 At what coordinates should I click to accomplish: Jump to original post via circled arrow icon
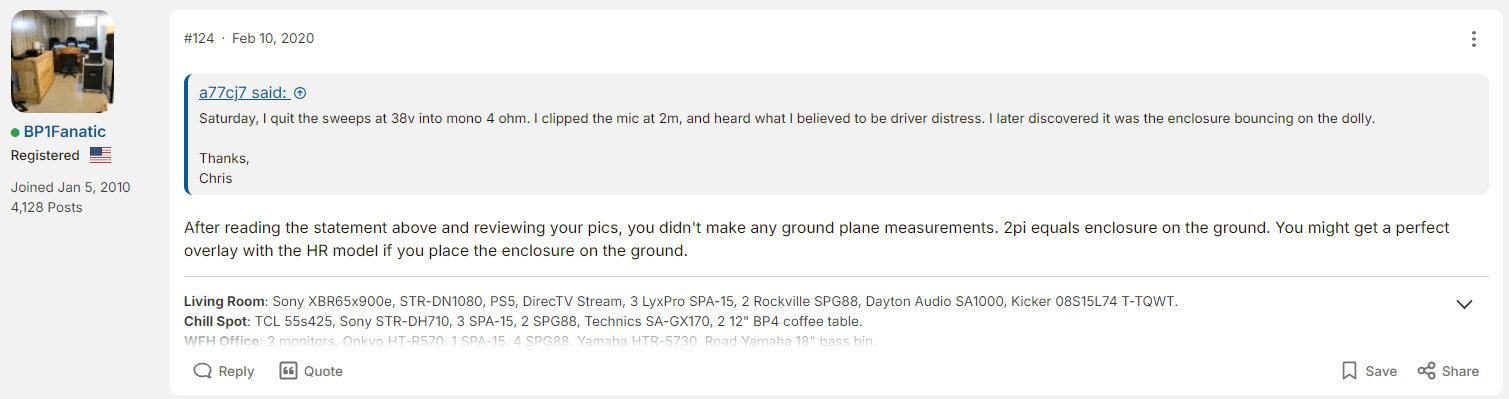(300, 93)
